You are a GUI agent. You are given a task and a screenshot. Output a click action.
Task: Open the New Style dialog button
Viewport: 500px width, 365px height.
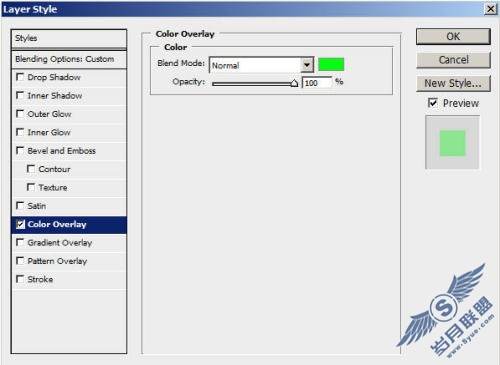[453, 83]
